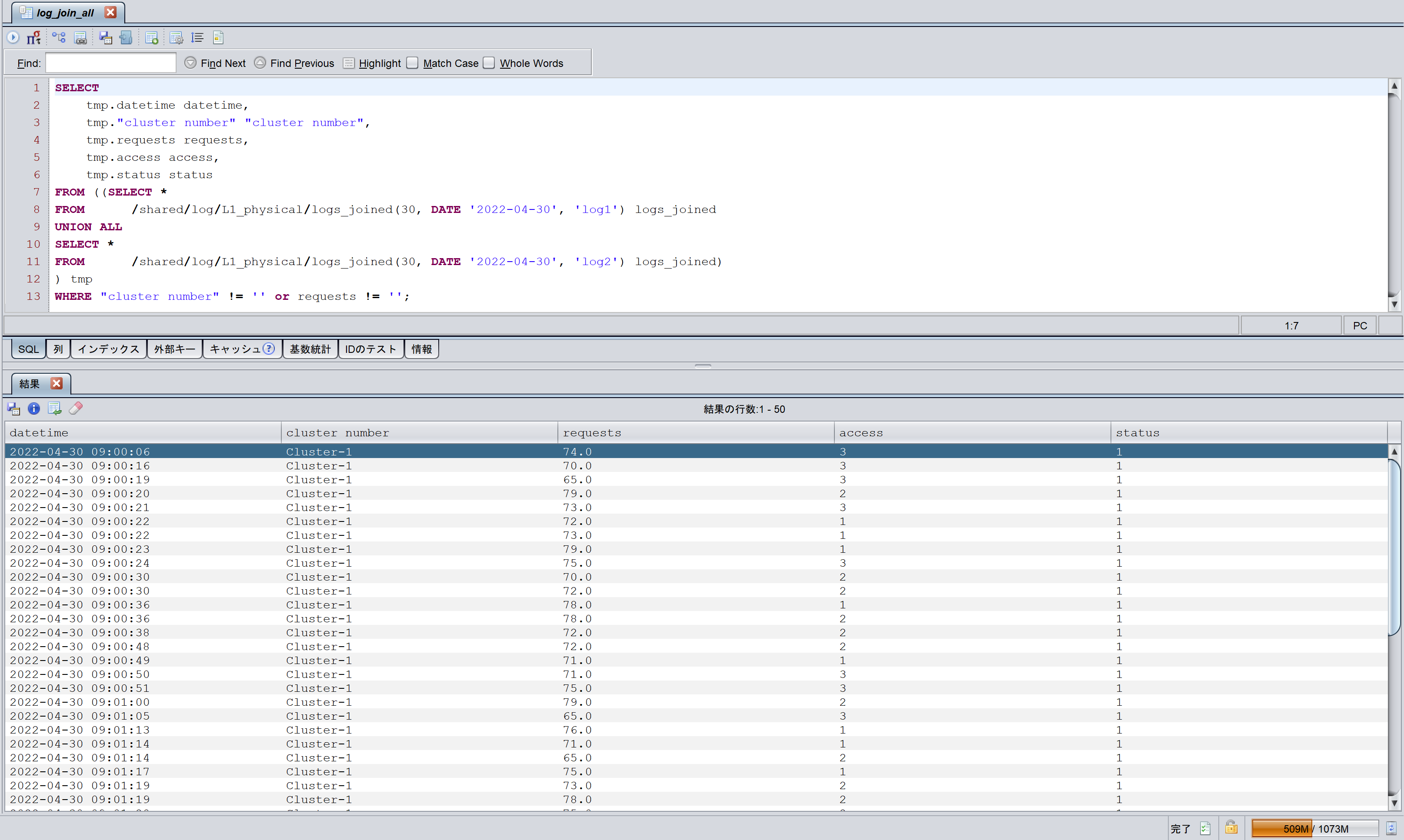Click the Find Next label
This screenshot has width=1404, height=840.
click(x=223, y=63)
